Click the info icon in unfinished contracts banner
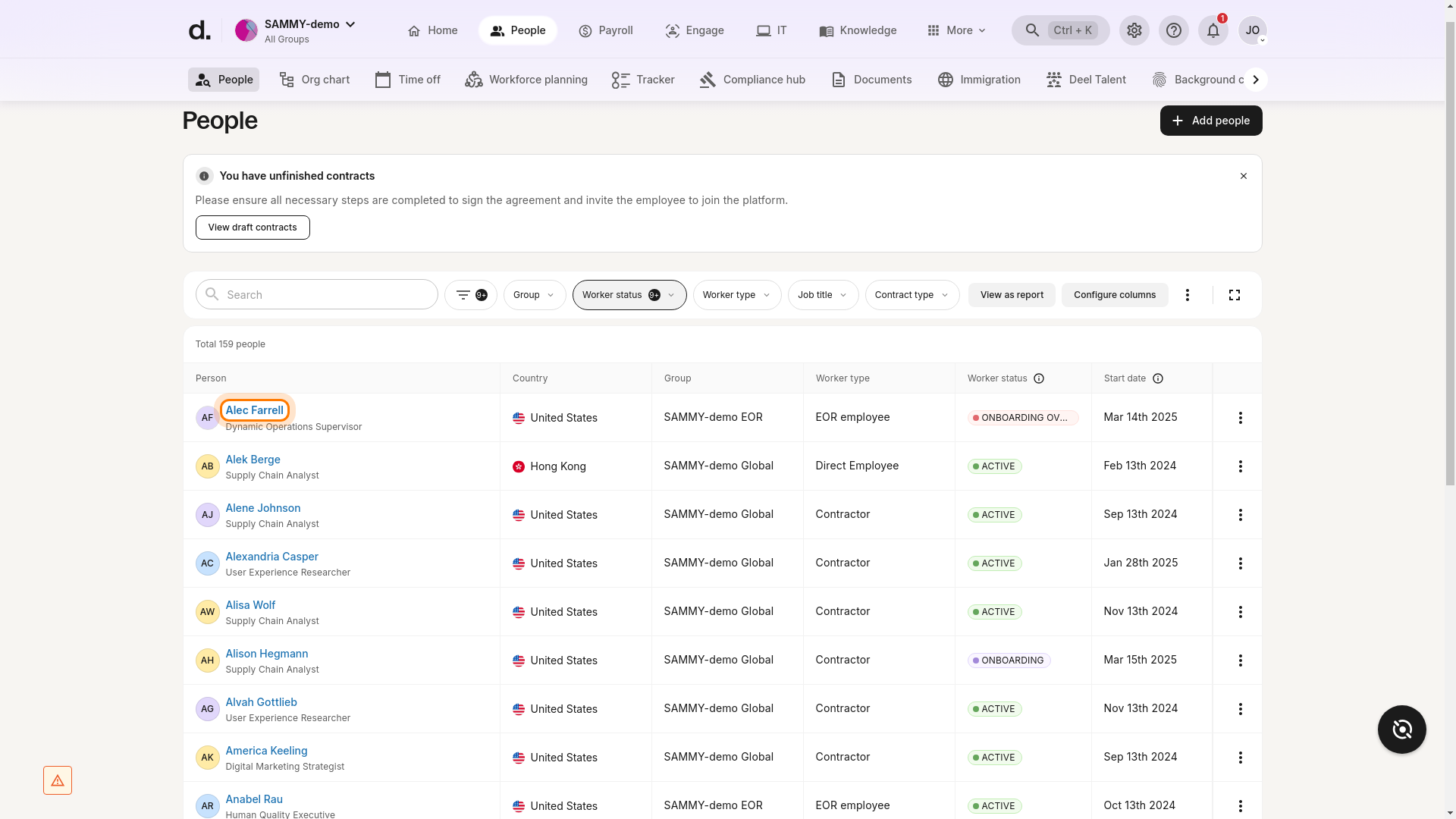The height and width of the screenshot is (819, 1456). click(x=204, y=176)
